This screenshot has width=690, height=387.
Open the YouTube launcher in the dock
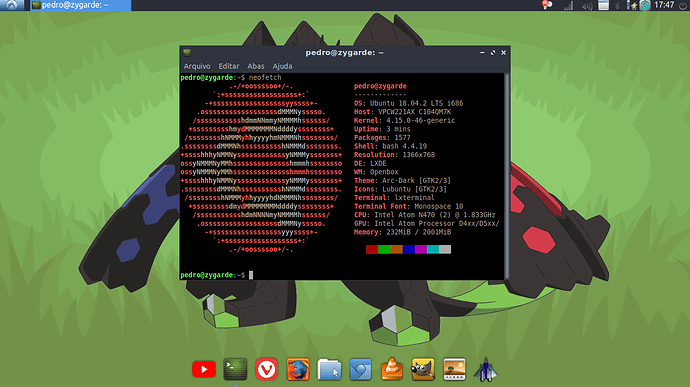pyautogui.click(x=204, y=369)
